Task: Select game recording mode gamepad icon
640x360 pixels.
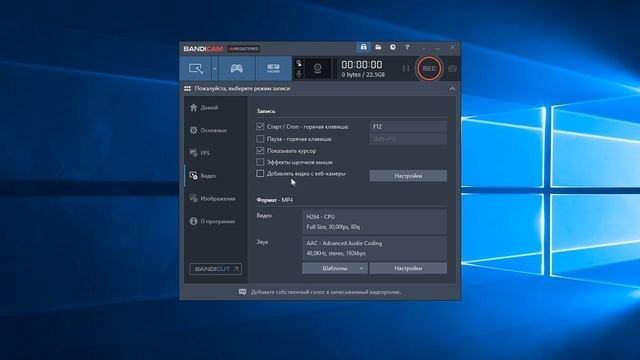Action: coord(237,69)
